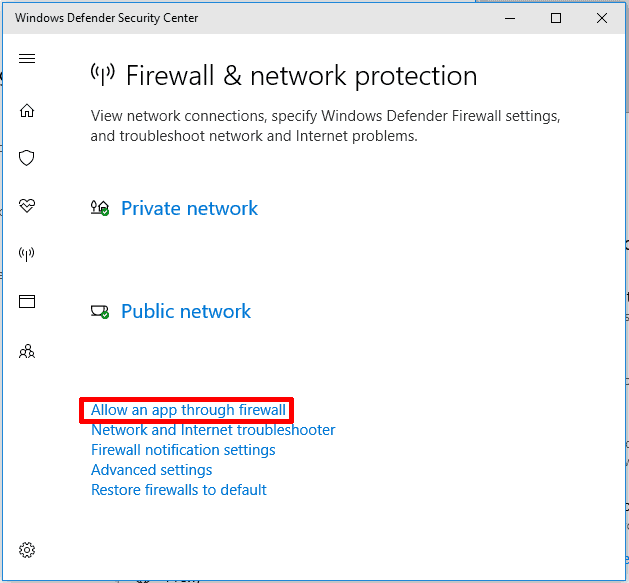Open Firewall notification settings
629x583 pixels.
[183, 450]
